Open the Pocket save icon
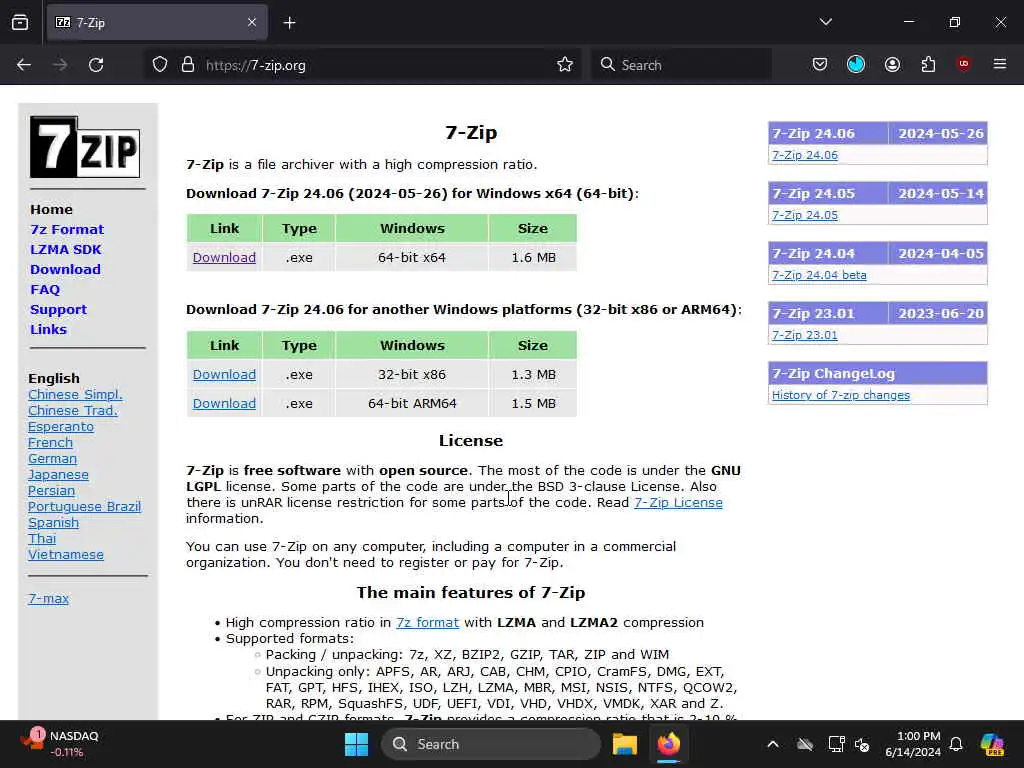 [x=820, y=64]
